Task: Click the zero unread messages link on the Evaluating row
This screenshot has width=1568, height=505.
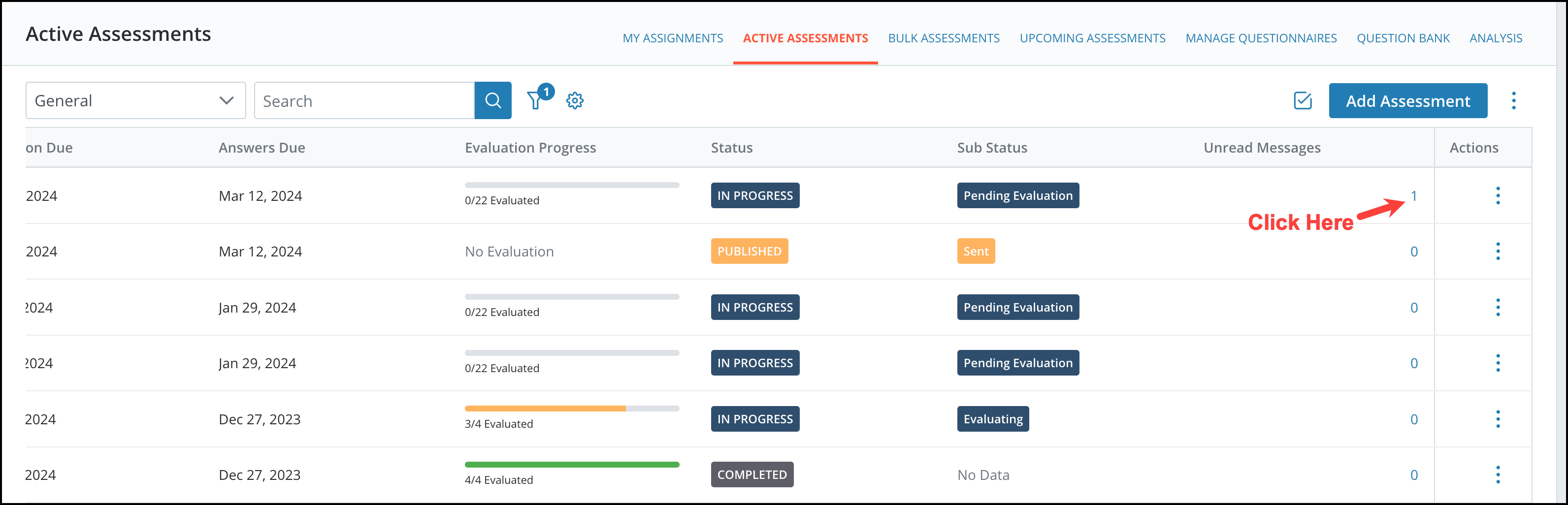Action: click(x=1413, y=418)
